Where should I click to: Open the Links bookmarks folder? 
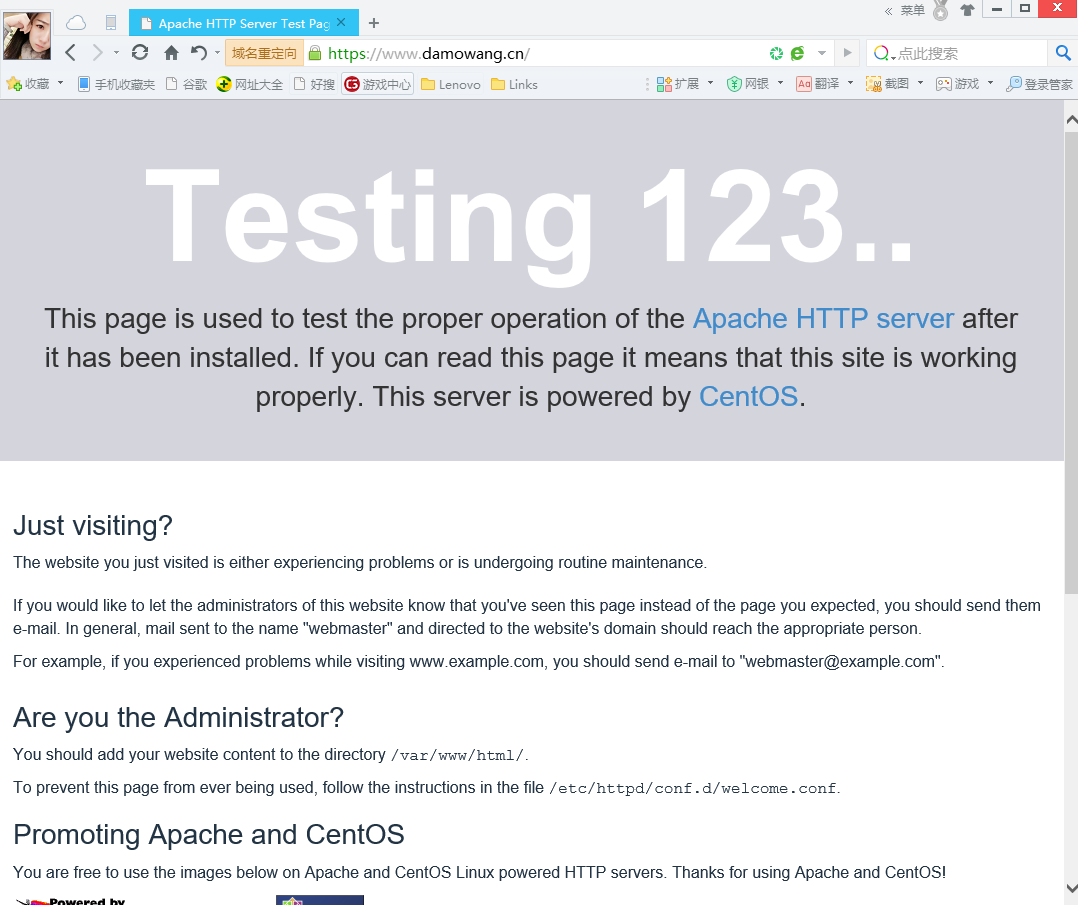click(514, 84)
